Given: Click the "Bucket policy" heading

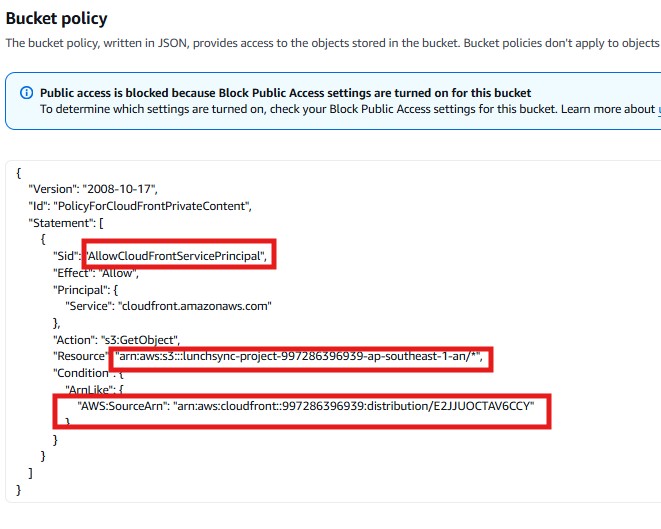Looking at the screenshot, I should point(57,19).
